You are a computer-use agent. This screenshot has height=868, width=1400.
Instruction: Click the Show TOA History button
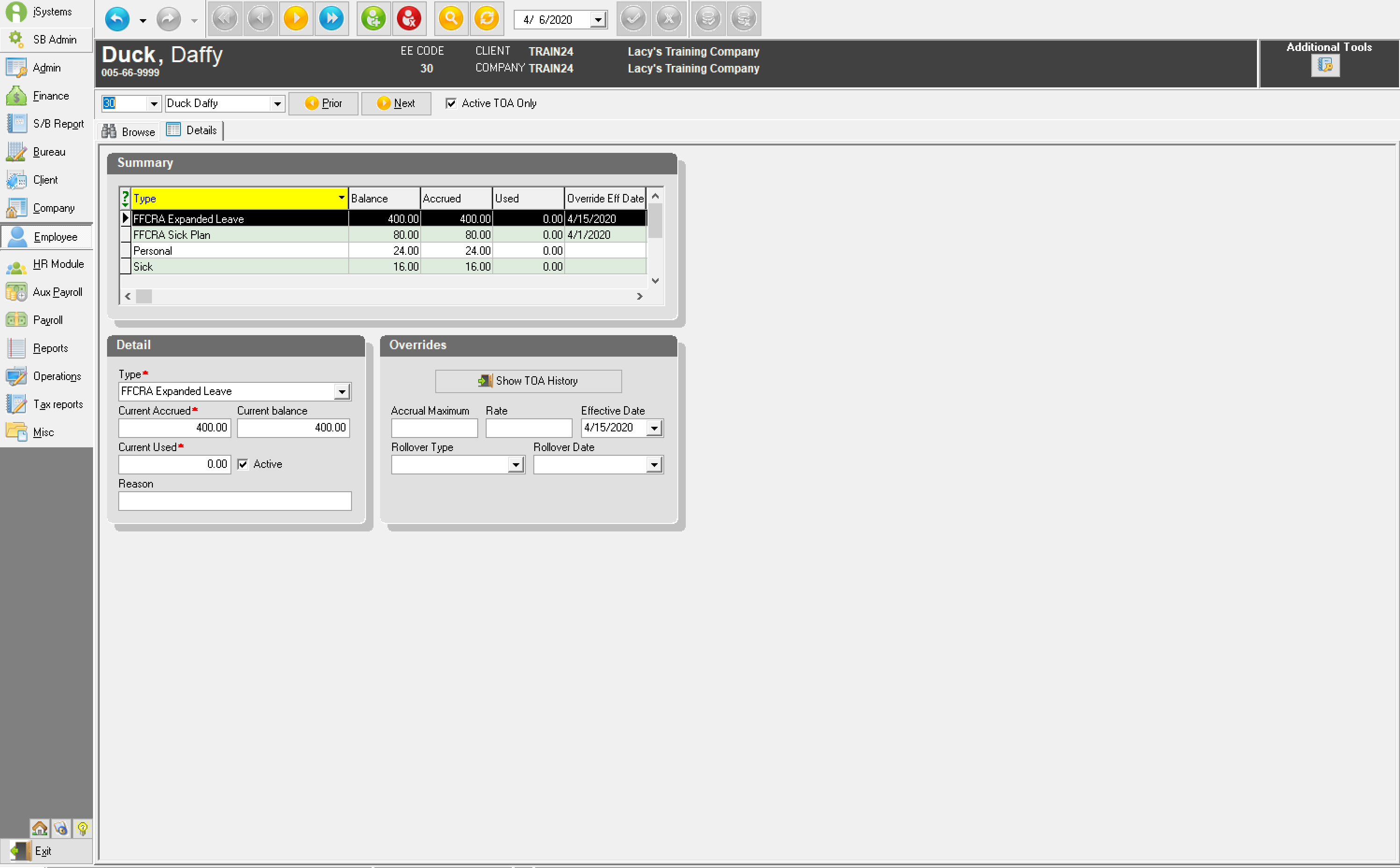click(529, 380)
